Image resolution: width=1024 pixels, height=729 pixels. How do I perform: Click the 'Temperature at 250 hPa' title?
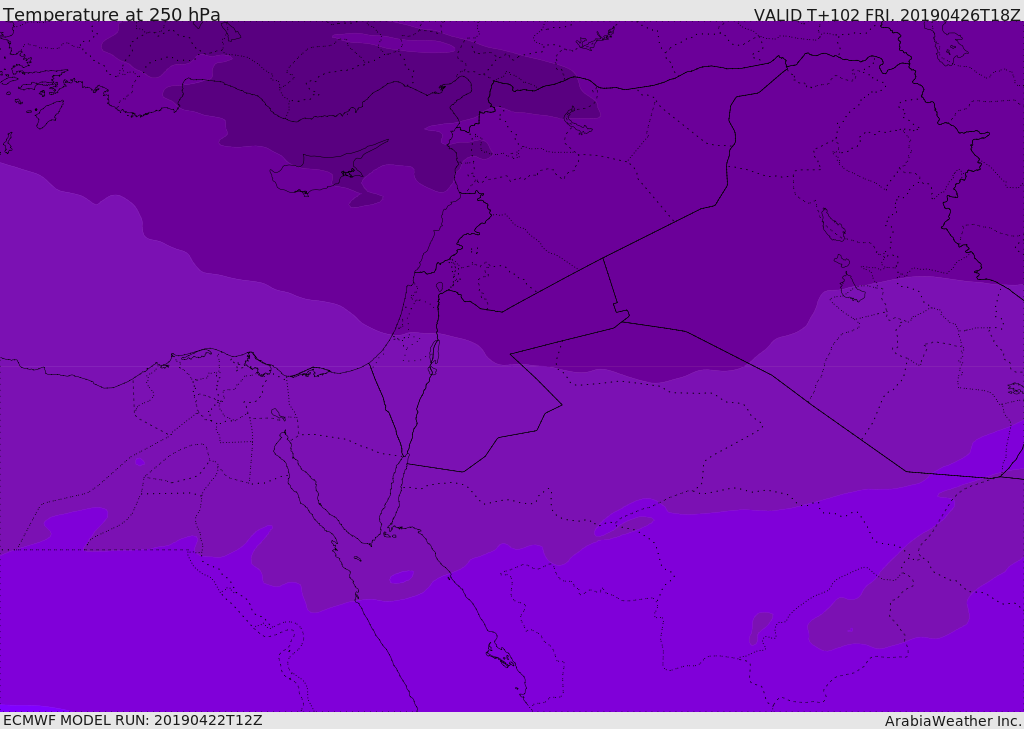pyautogui.click(x=112, y=14)
